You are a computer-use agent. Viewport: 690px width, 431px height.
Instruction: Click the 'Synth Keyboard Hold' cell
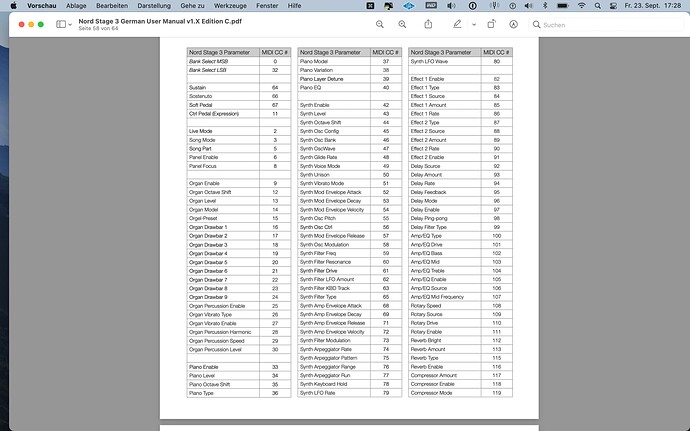tap(334, 384)
